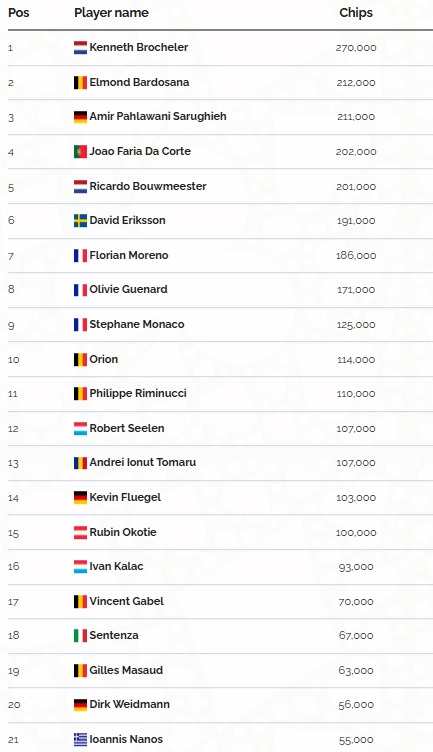433x752 pixels.
Task: Click the Italian flag beside Sentenza
Action: 81,635
